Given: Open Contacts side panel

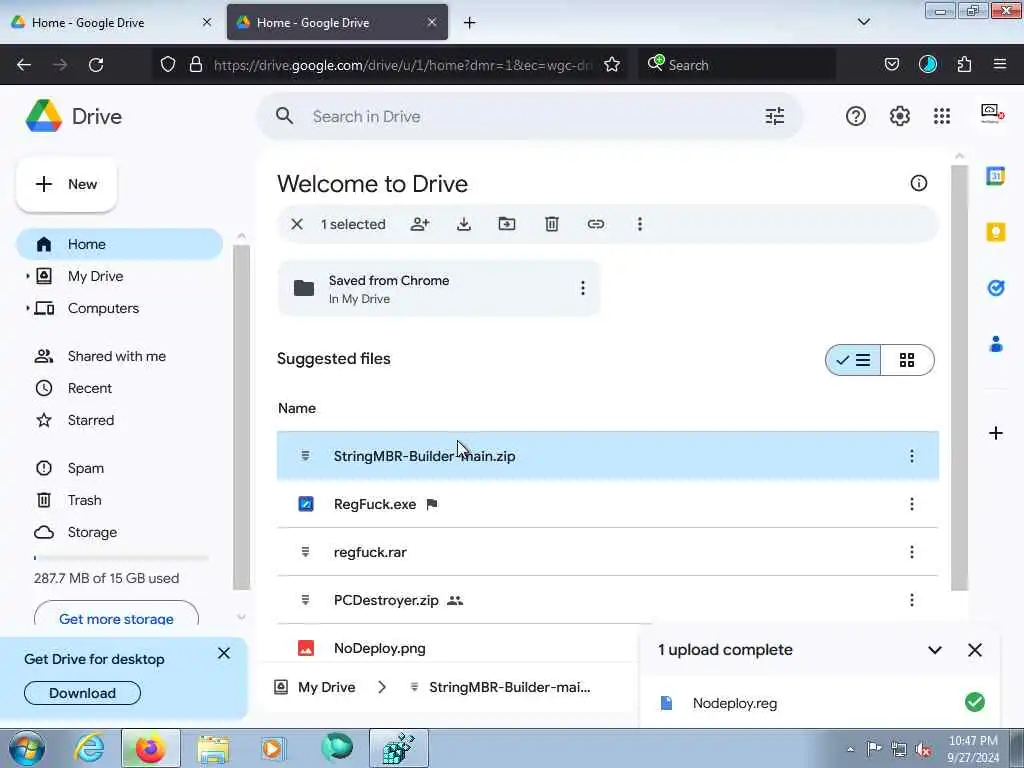Looking at the screenshot, I should coord(995,344).
